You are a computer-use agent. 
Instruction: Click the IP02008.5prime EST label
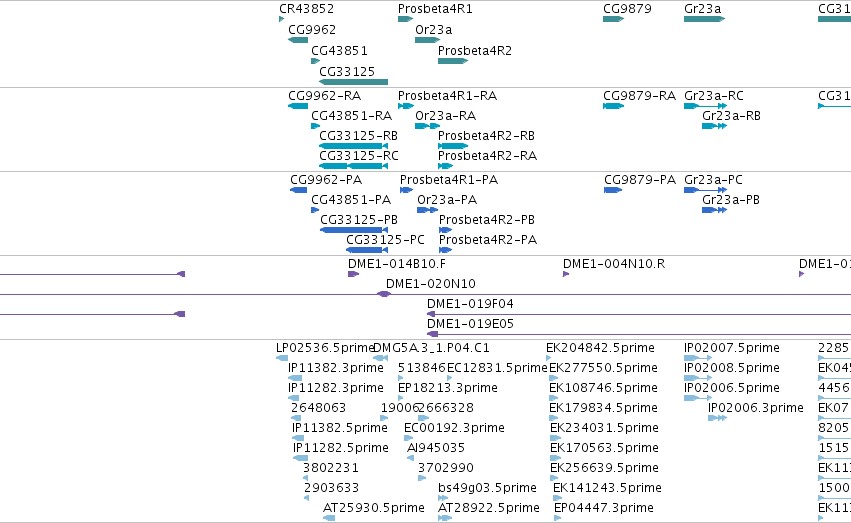tap(732, 368)
